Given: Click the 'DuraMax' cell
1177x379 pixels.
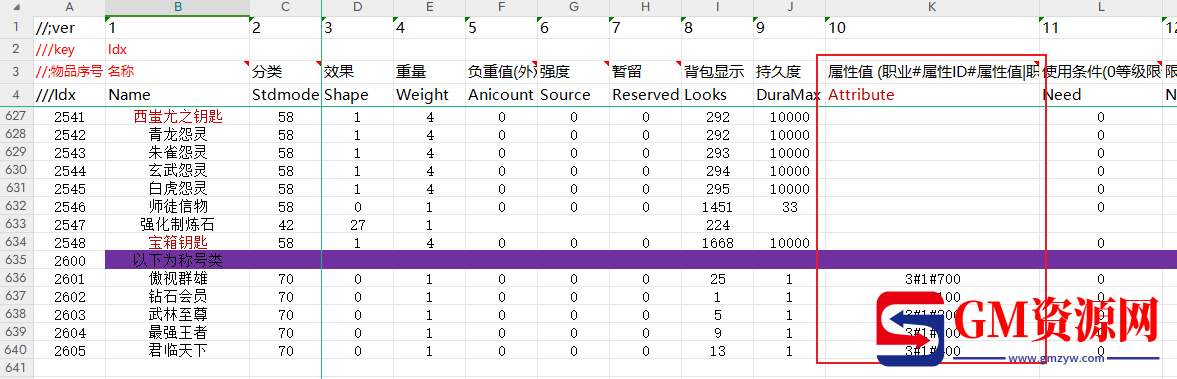Looking at the screenshot, I should 790,95.
